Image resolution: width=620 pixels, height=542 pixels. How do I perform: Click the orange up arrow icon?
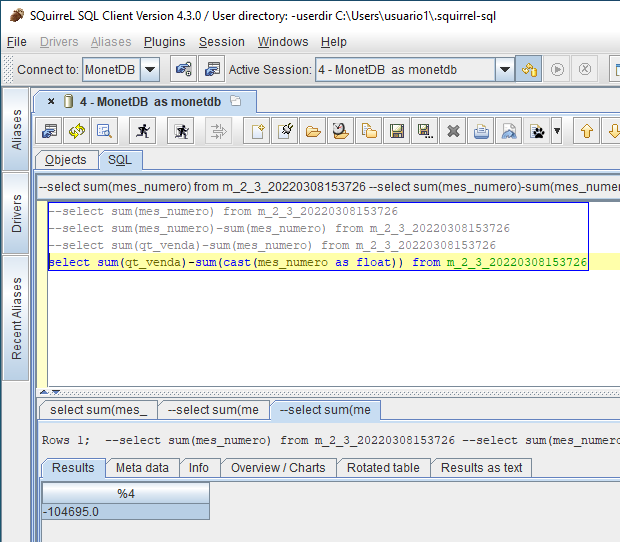pyautogui.click(x=587, y=130)
